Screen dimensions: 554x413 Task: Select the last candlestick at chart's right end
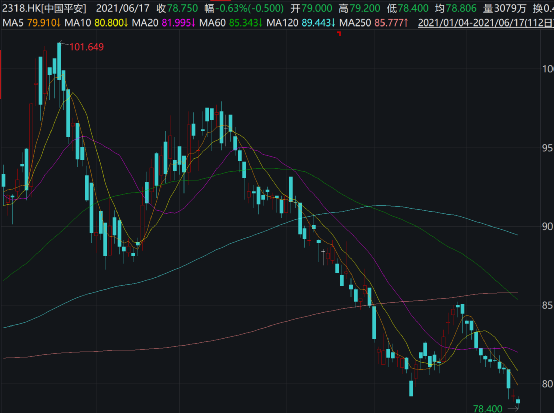point(518,401)
